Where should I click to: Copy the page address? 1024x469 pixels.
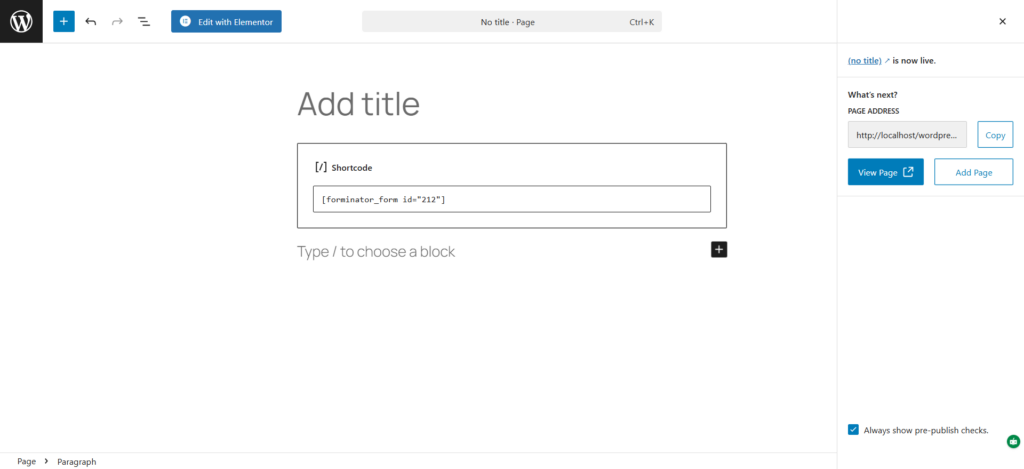[995, 135]
